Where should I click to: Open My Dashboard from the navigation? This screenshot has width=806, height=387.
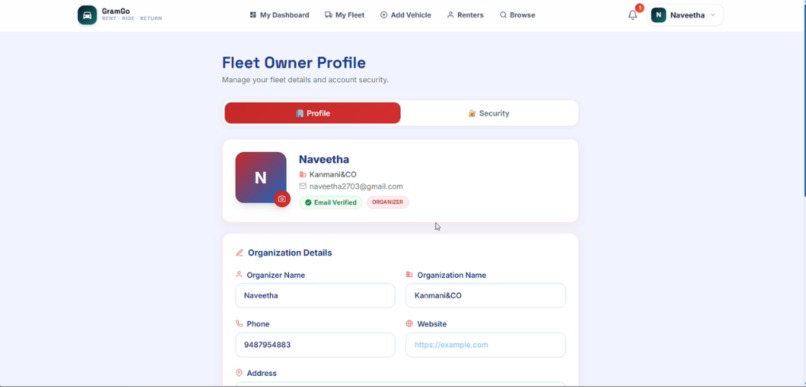(x=279, y=15)
